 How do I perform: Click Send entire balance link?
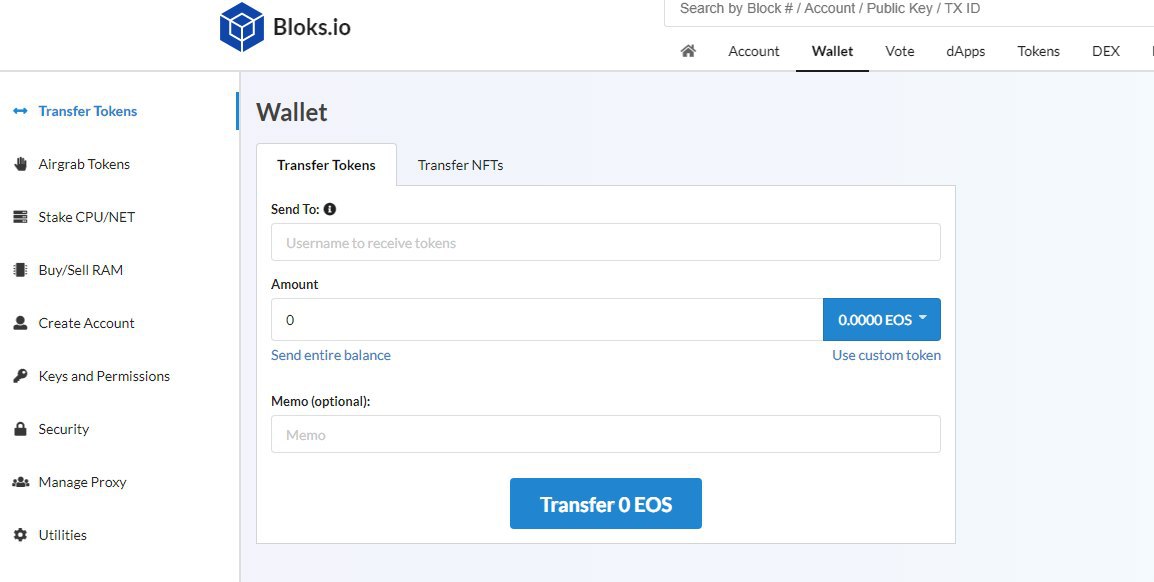[x=330, y=355]
